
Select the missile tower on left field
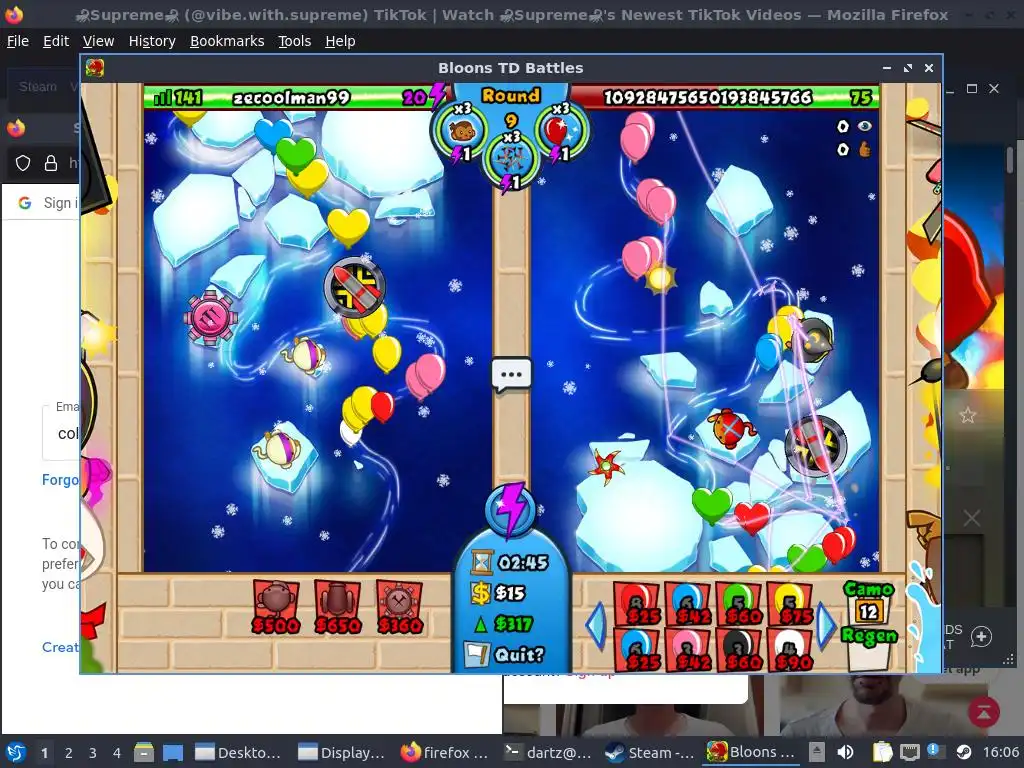coord(355,285)
